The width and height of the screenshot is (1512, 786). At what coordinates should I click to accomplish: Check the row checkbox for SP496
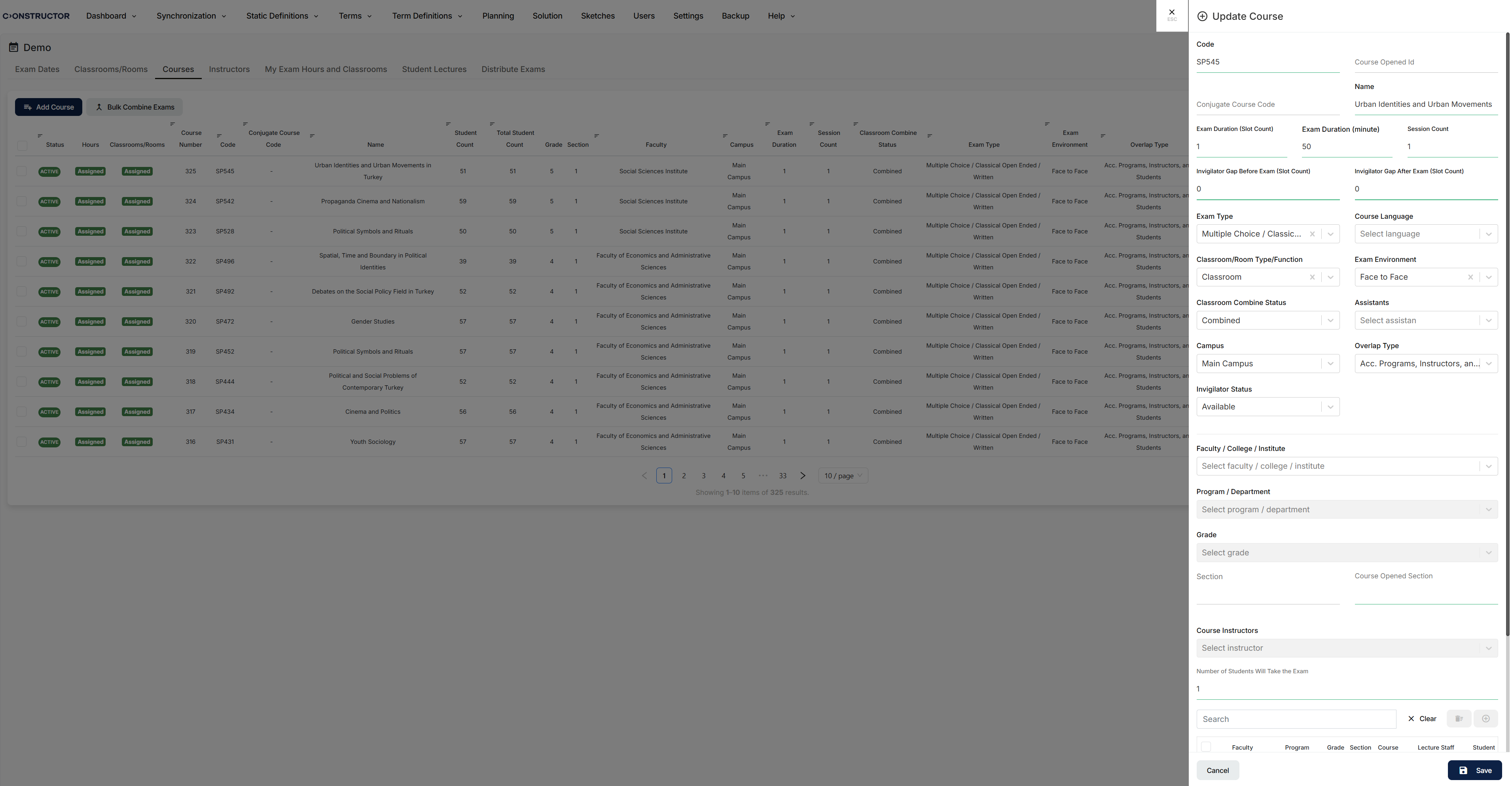point(22,261)
